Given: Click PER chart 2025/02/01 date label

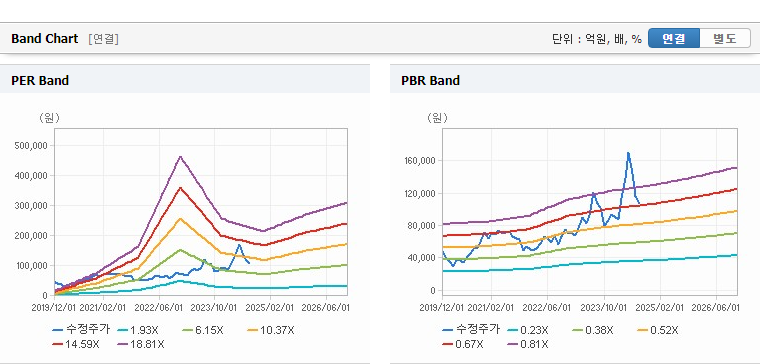Looking at the screenshot, I should (270, 308).
